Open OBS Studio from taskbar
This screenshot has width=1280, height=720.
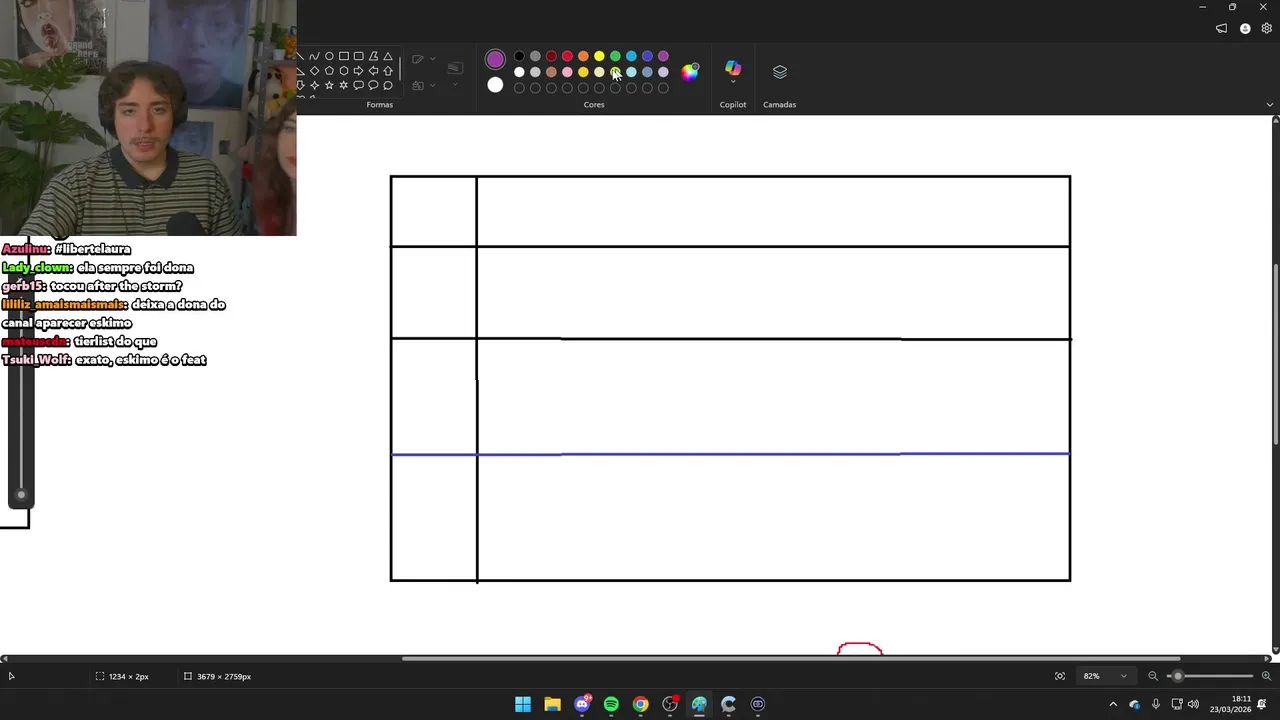click(x=670, y=704)
